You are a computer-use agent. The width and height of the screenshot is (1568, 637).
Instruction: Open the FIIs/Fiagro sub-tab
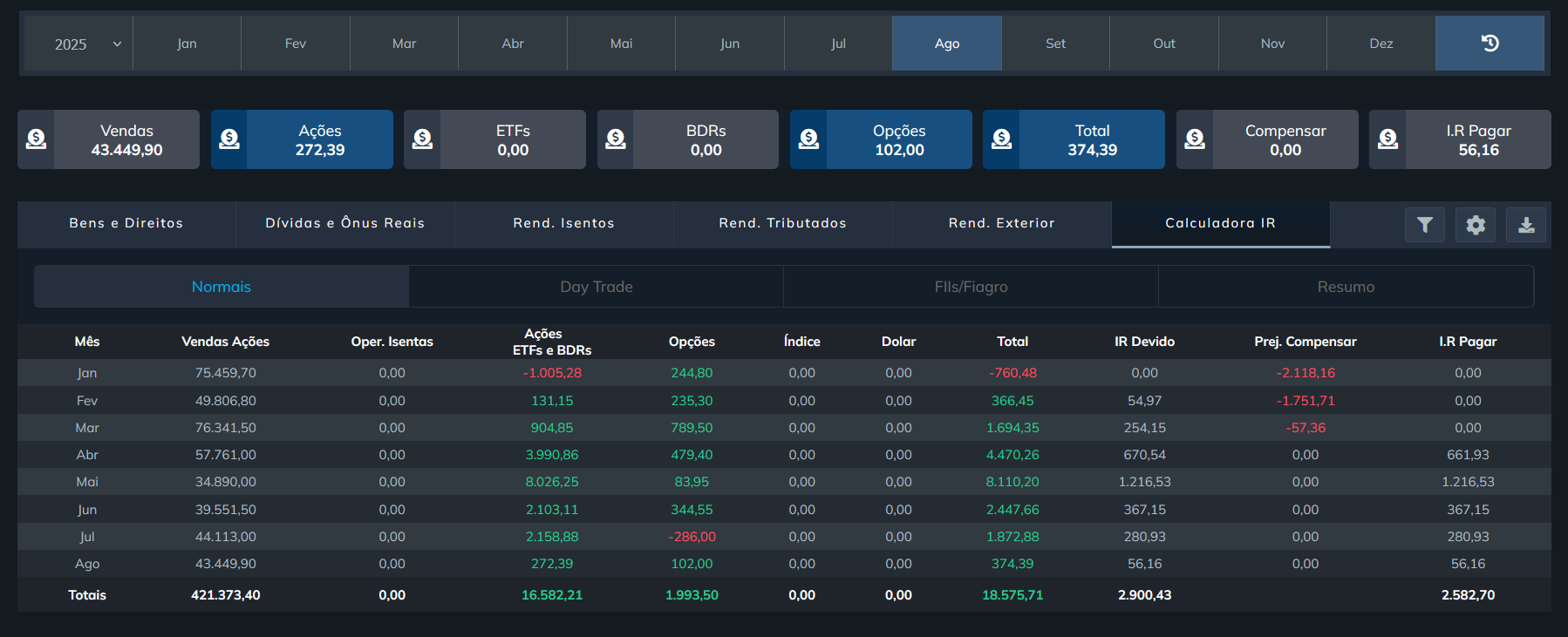(971, 287)
